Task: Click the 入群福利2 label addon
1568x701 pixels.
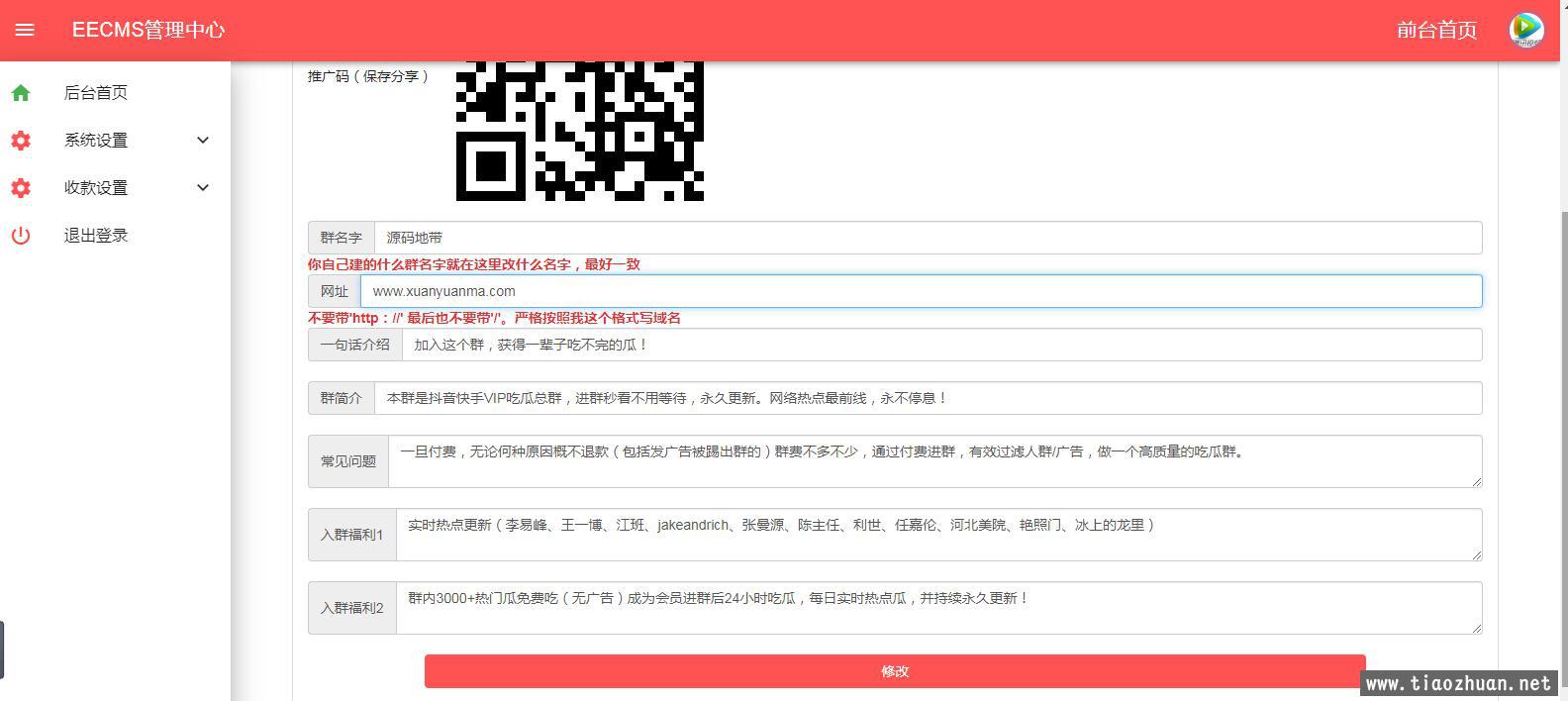Action: [x=352, y=608]
